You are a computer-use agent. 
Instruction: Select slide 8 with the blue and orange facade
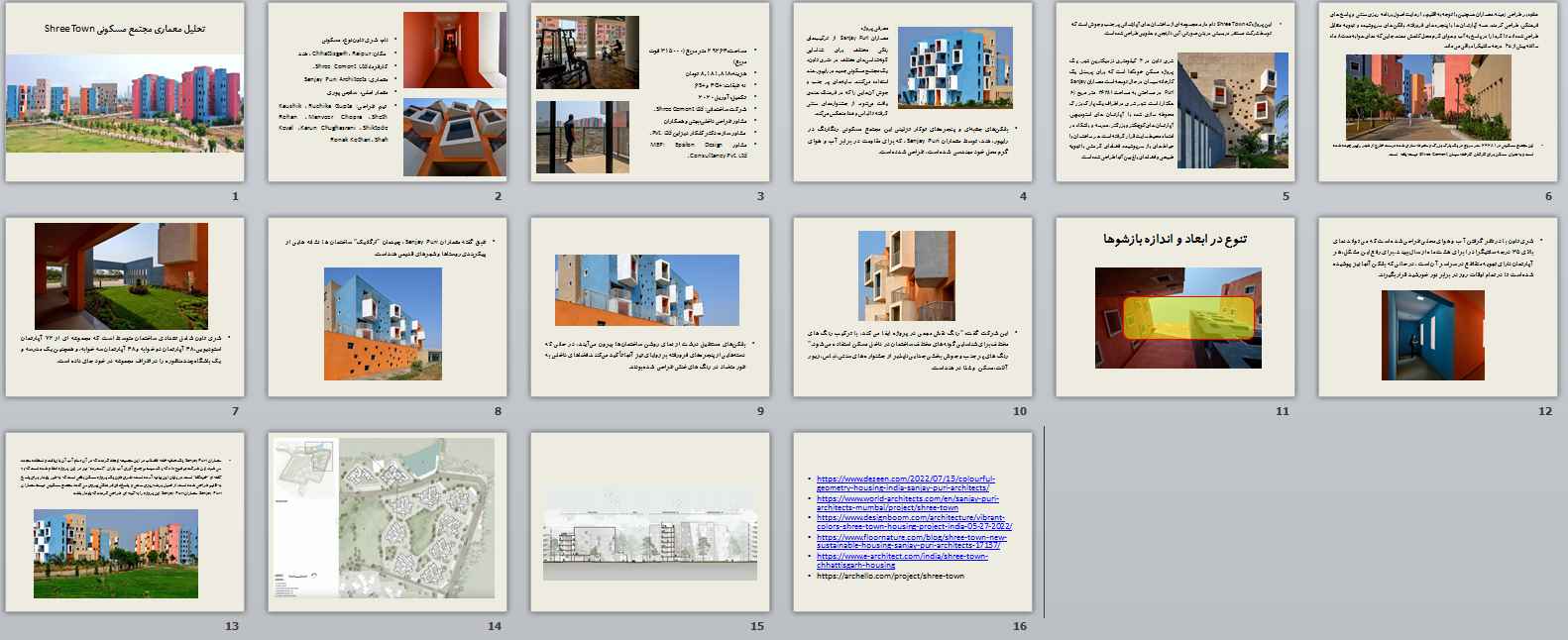pos(387,307)
